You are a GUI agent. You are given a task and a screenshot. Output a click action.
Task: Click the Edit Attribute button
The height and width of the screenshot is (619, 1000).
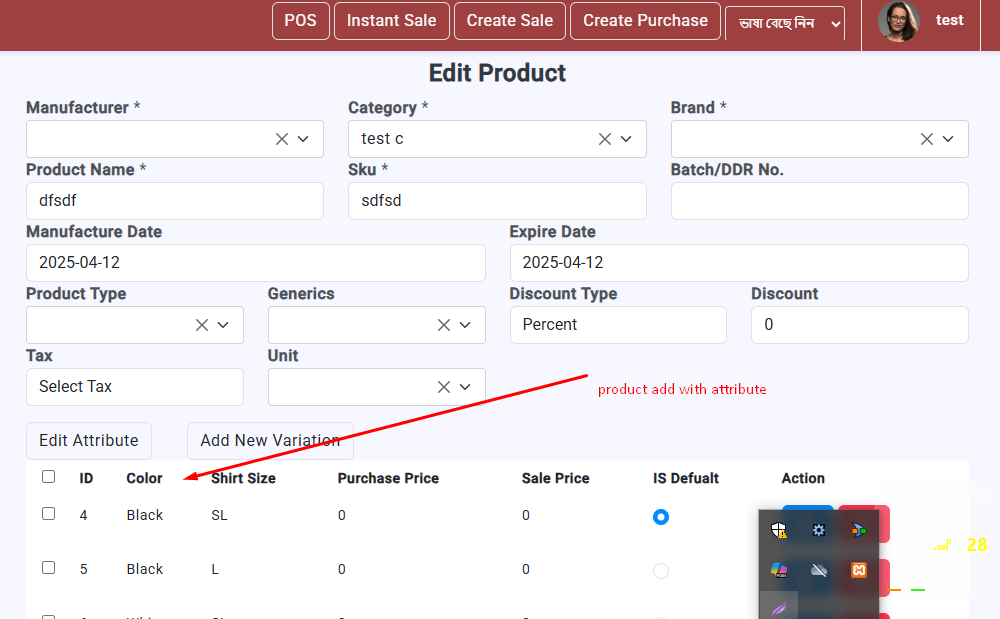pos(89,441)
